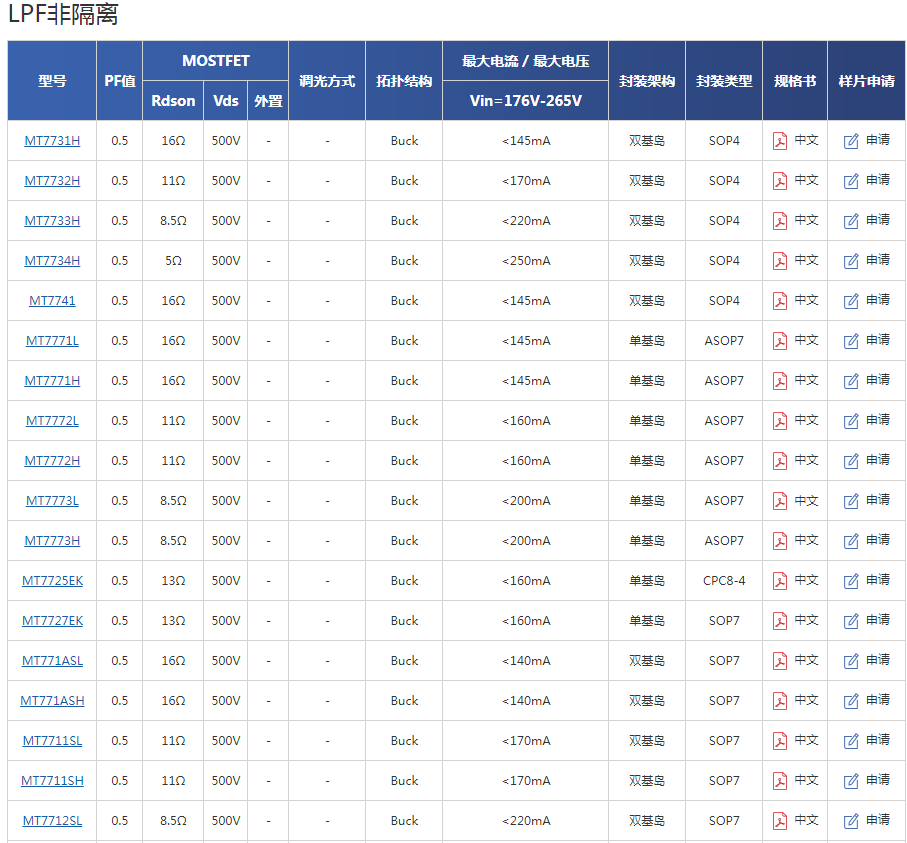Click the sample request edit icon for MT7732H
The height and width of the screenshot is (843, 907).
[851, 181]
